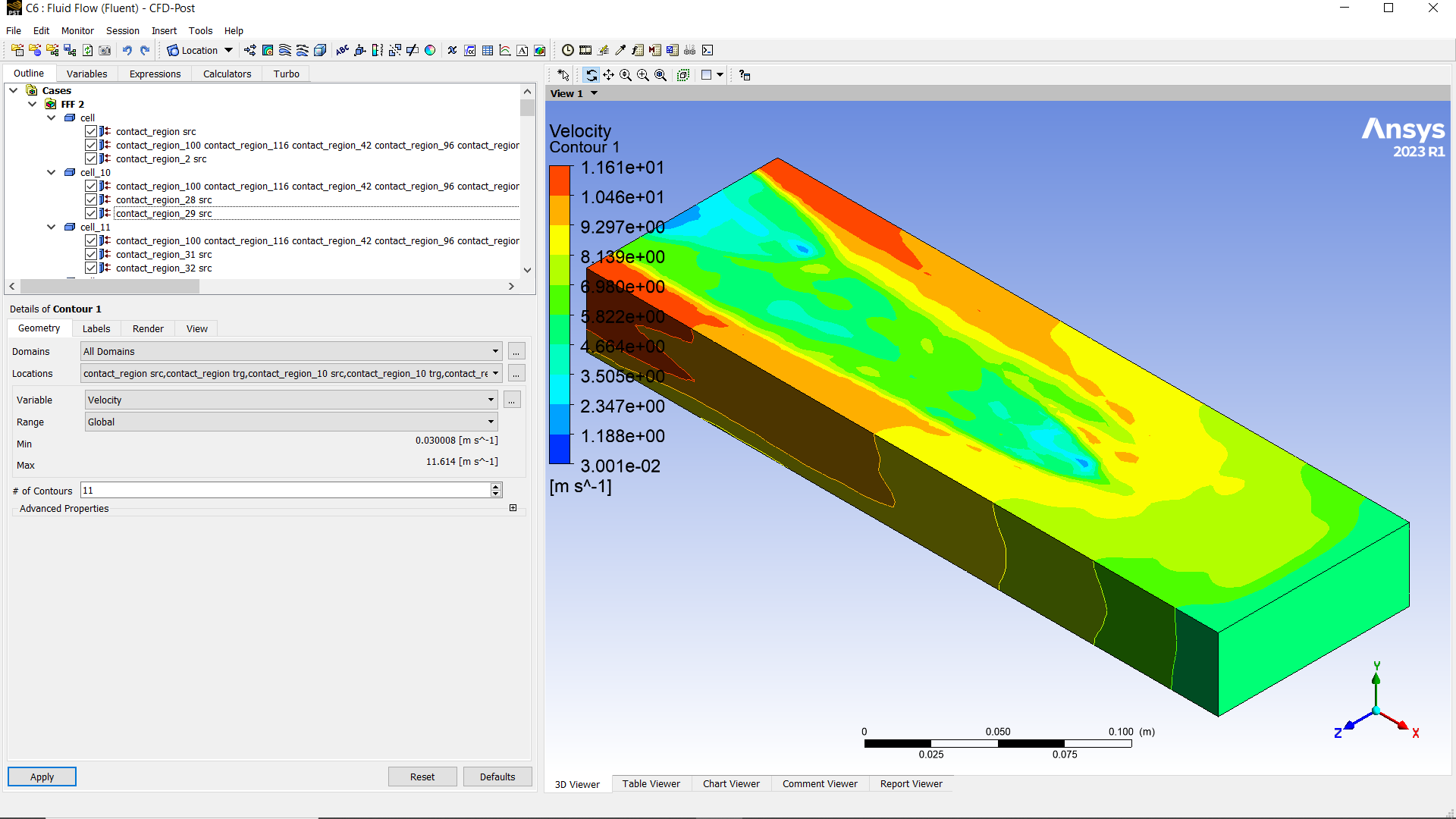Switch to the Expressions tab
Viewport: 1456px width, 819px height.
pyautogui.click(x=155, y=74)
